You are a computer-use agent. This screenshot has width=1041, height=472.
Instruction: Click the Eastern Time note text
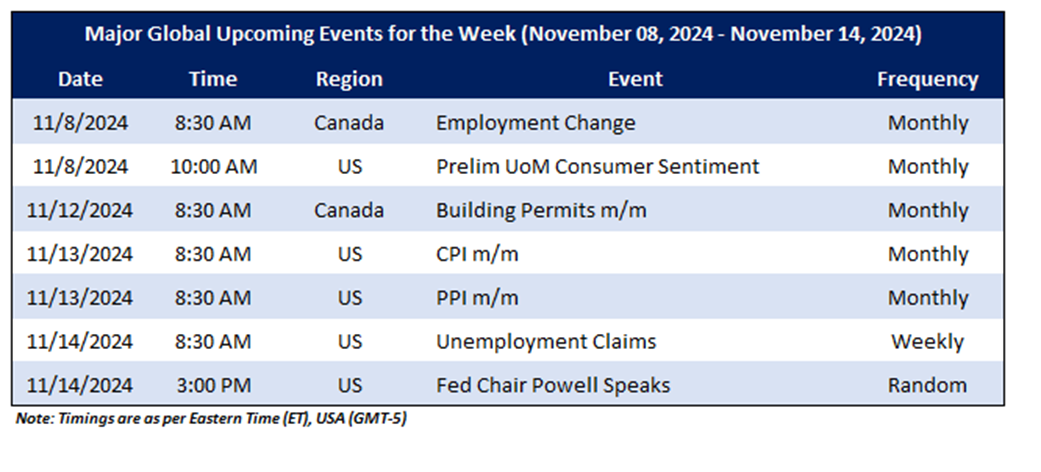[x=211, y=419]
